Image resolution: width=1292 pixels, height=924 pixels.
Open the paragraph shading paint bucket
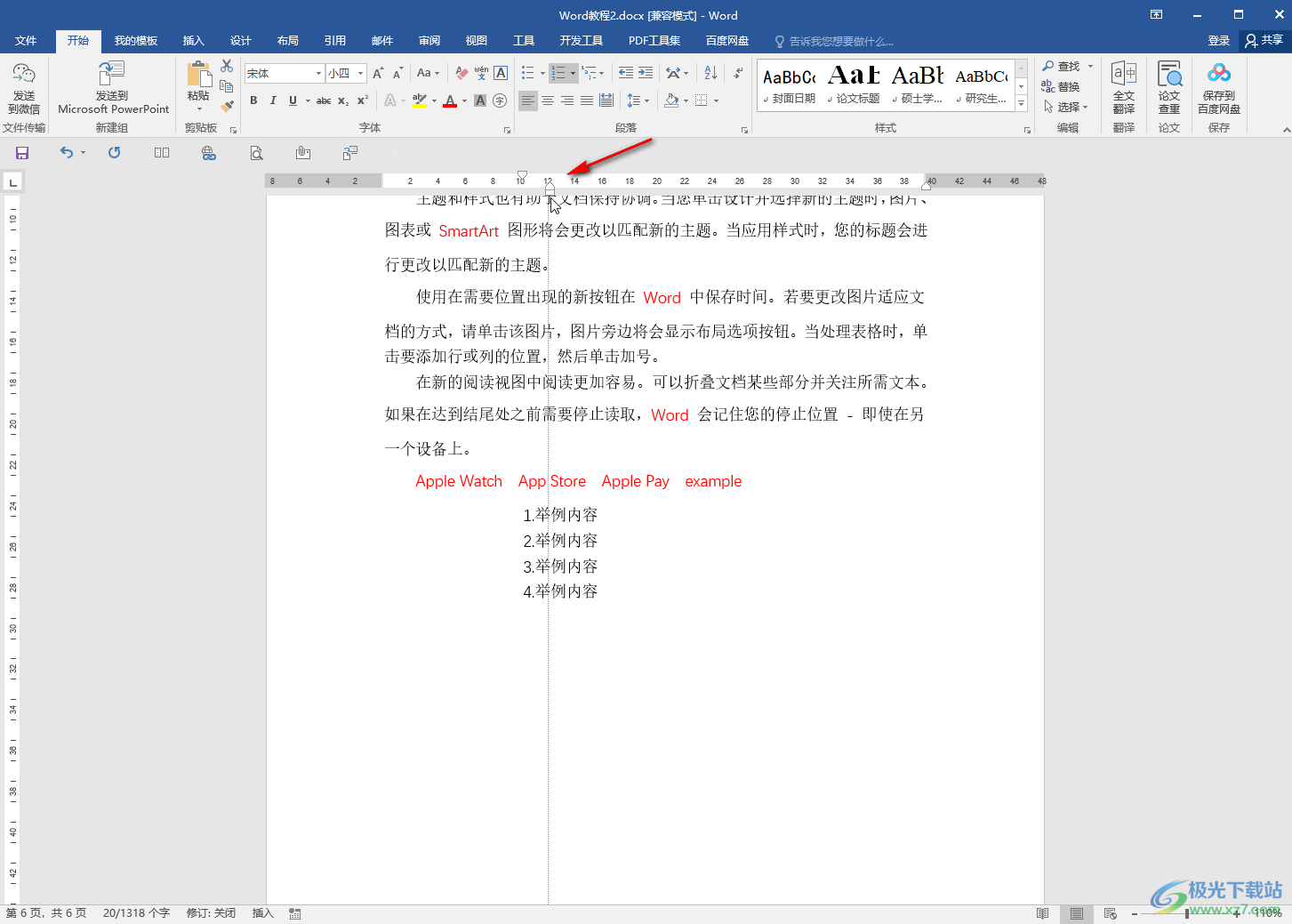tap(671, 100)
